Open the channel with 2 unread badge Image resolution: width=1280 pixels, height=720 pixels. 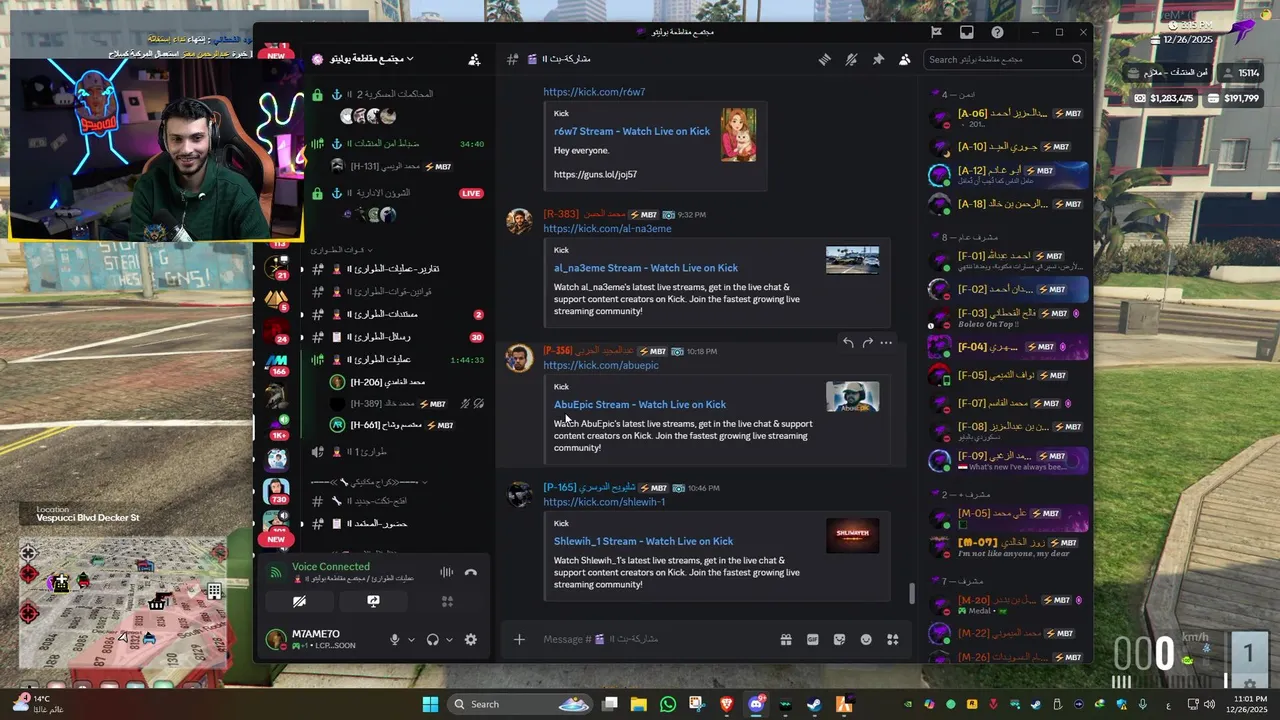[x=398, y=314]
